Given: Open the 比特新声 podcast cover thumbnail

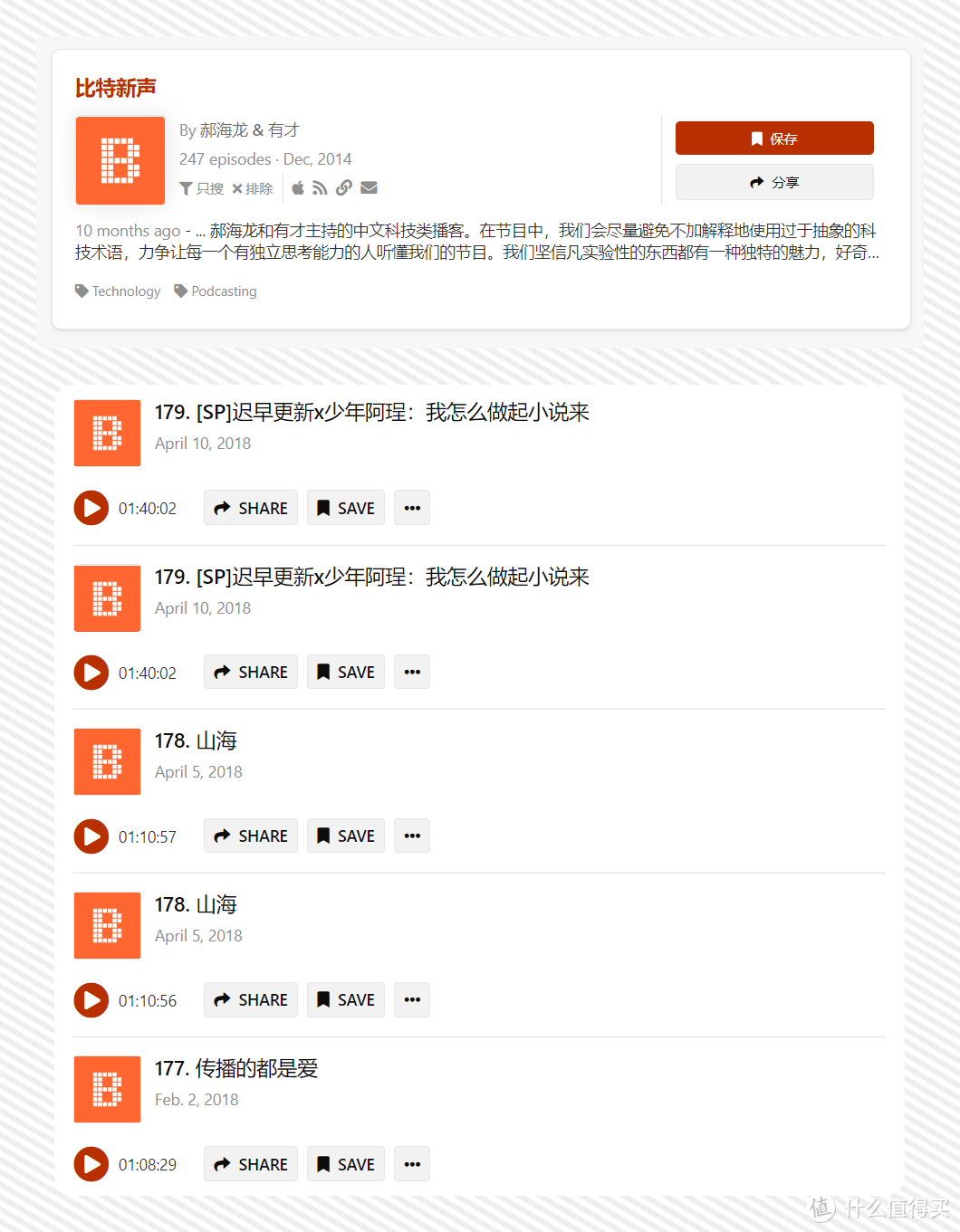Looking at the screenshot, I should coord(120,160).
